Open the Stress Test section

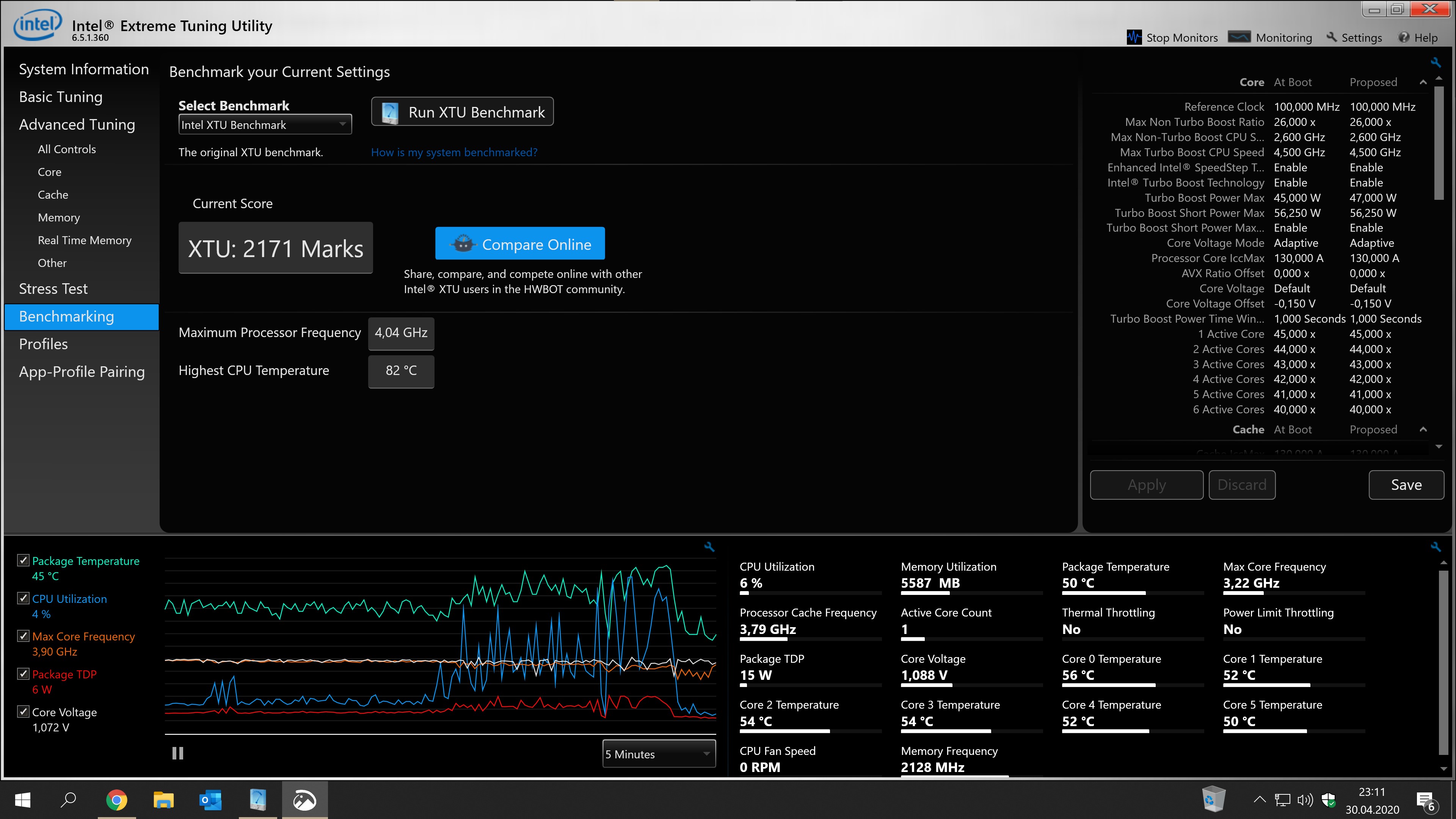(x=53, y=289)
